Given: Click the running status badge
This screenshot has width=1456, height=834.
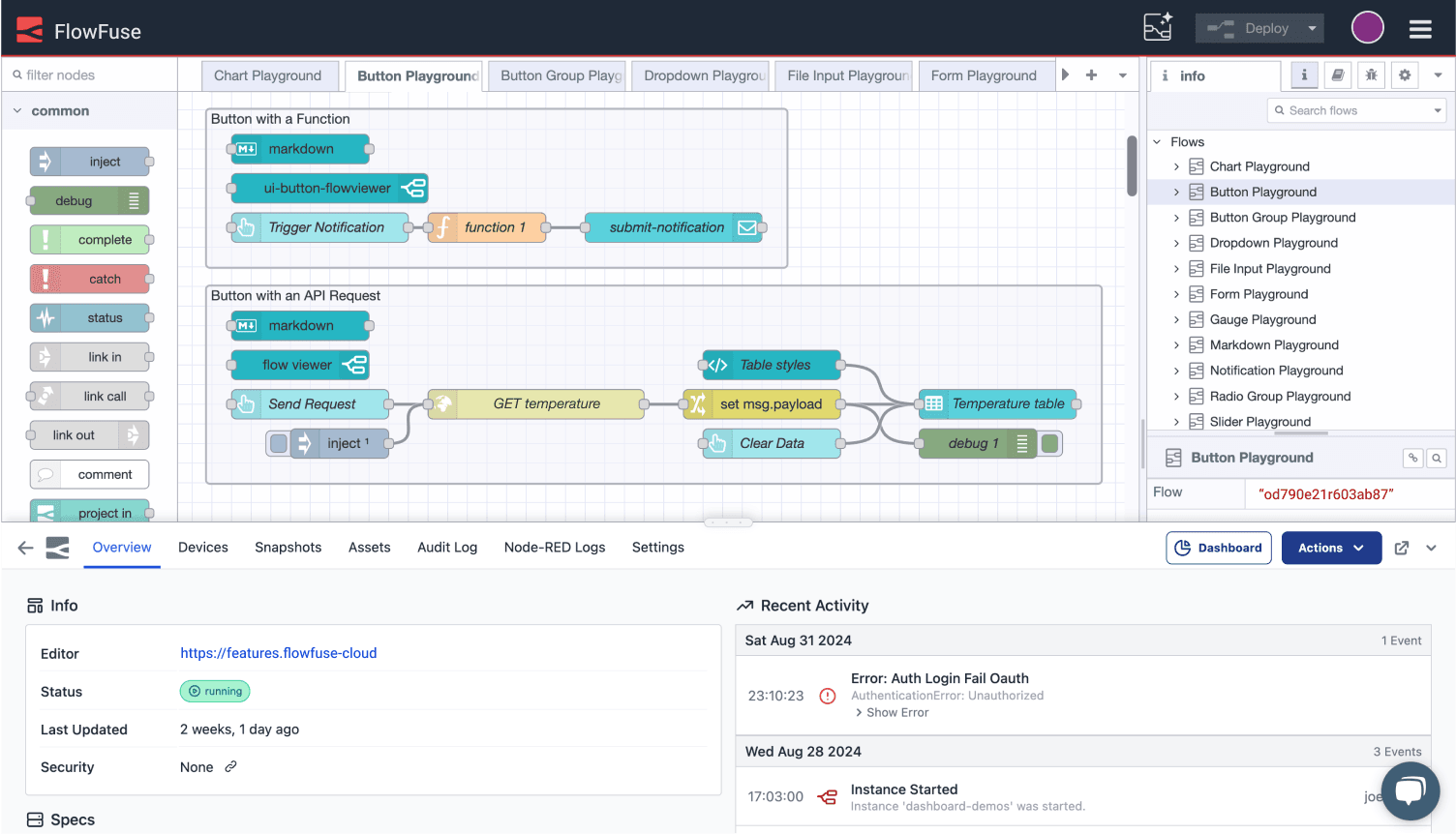Looking at the screenshot, I should pyautogui.click(x=215, y=691).
